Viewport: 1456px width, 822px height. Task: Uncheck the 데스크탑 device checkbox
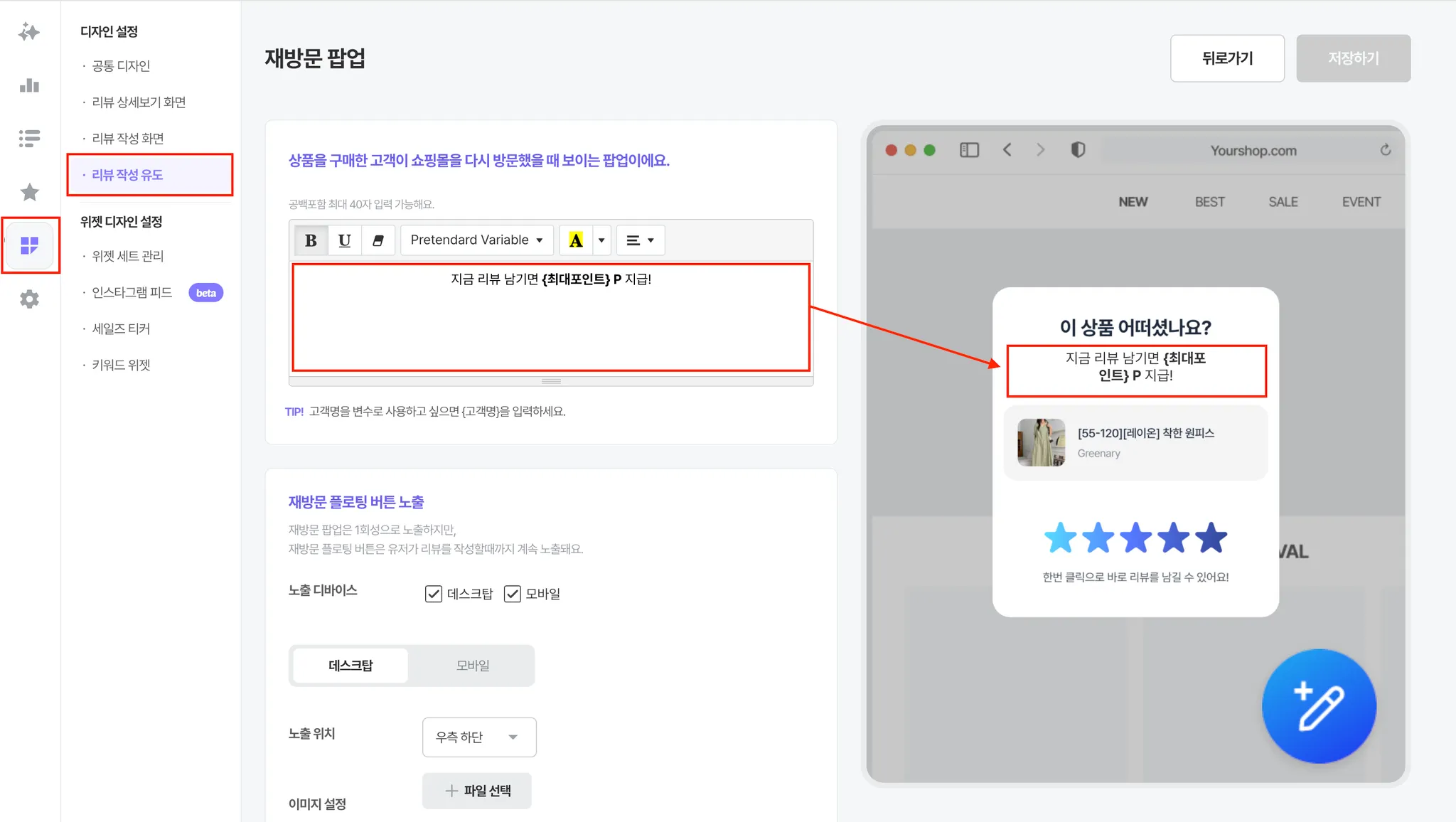coord(433,594)
